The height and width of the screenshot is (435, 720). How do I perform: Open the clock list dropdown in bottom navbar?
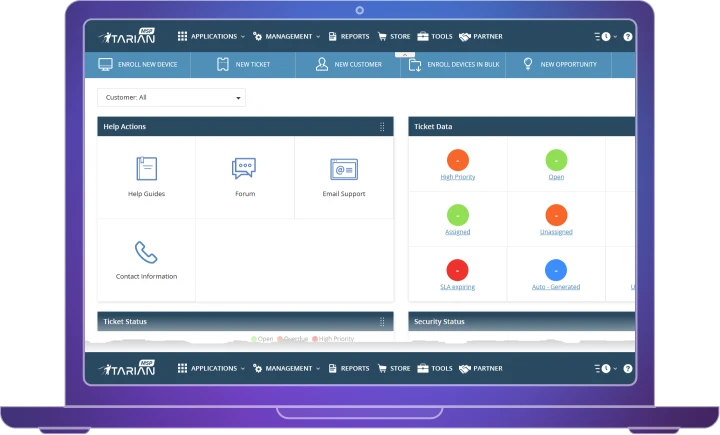click(606, 368)
